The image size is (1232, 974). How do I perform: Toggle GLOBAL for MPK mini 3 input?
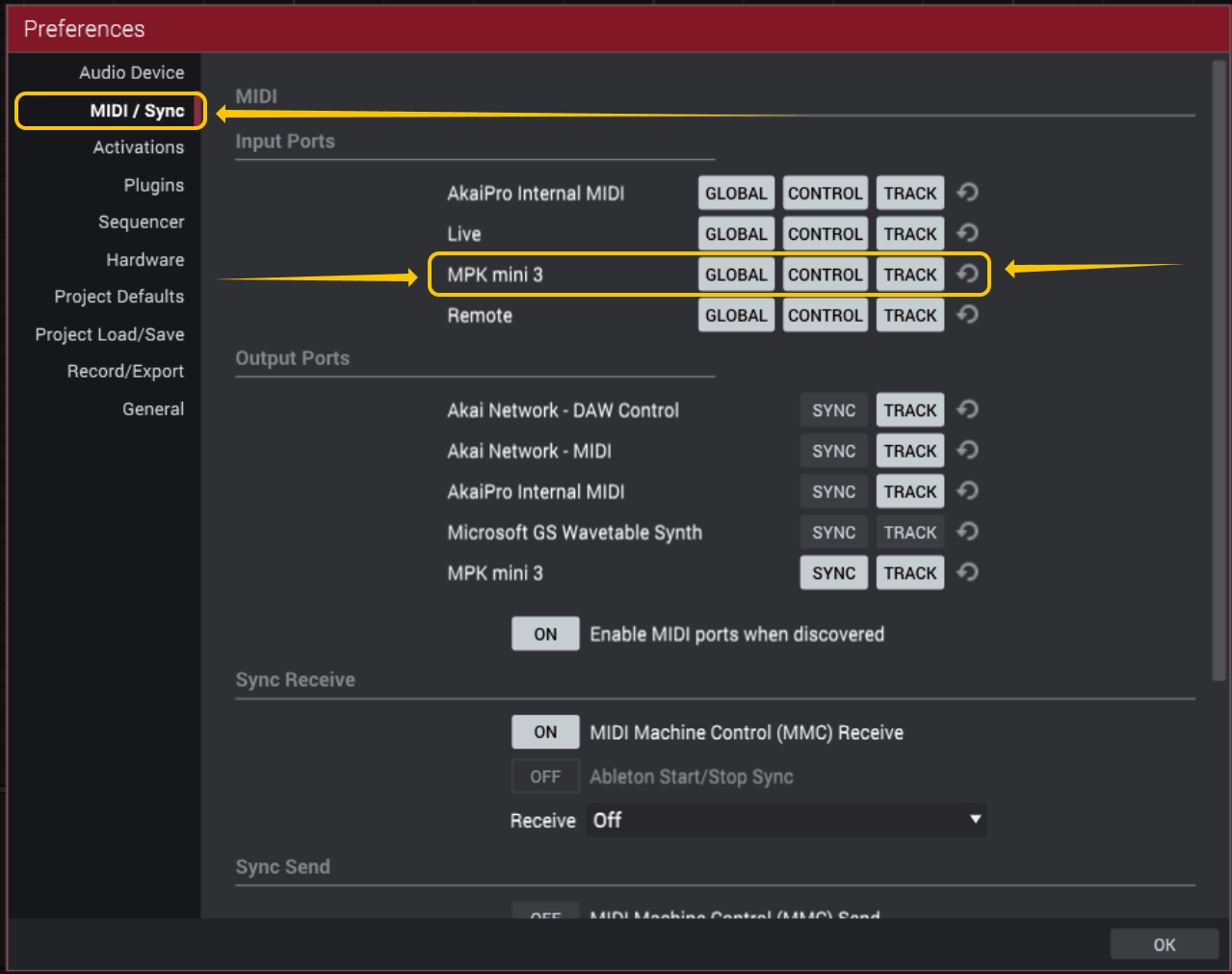[736, 275]
